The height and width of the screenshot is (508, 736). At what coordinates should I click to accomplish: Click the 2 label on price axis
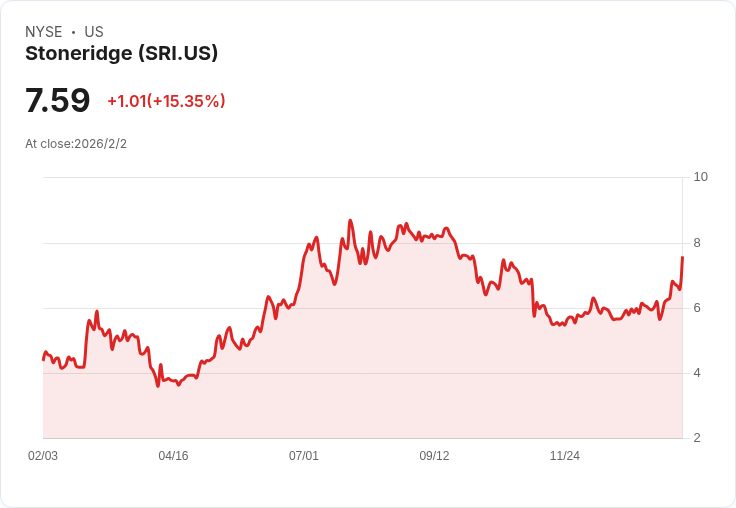[x=697, y=438]
